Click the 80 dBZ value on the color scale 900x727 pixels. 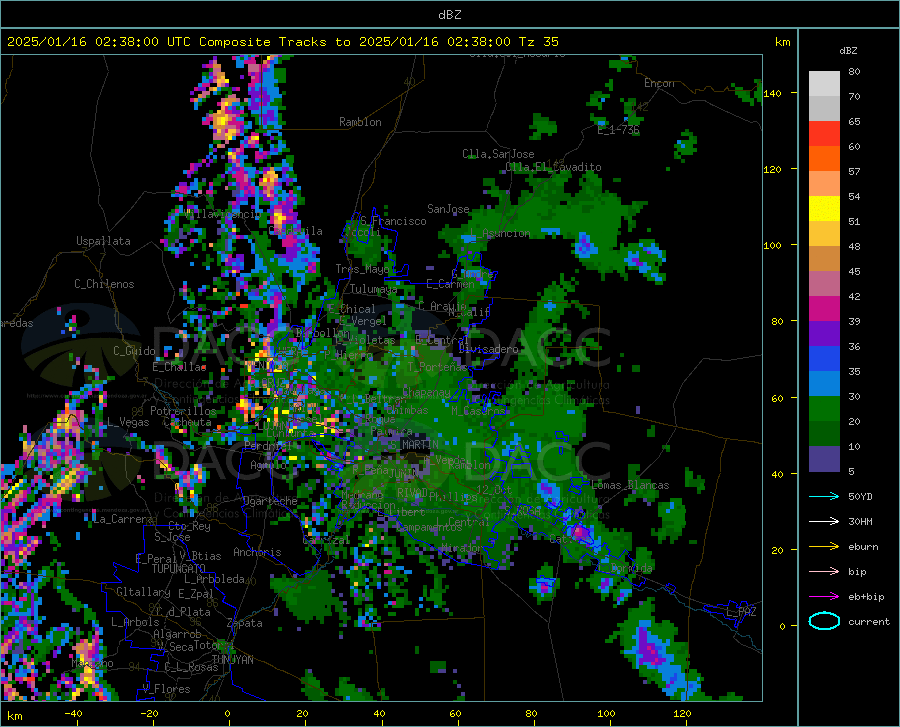click(854, 72)
